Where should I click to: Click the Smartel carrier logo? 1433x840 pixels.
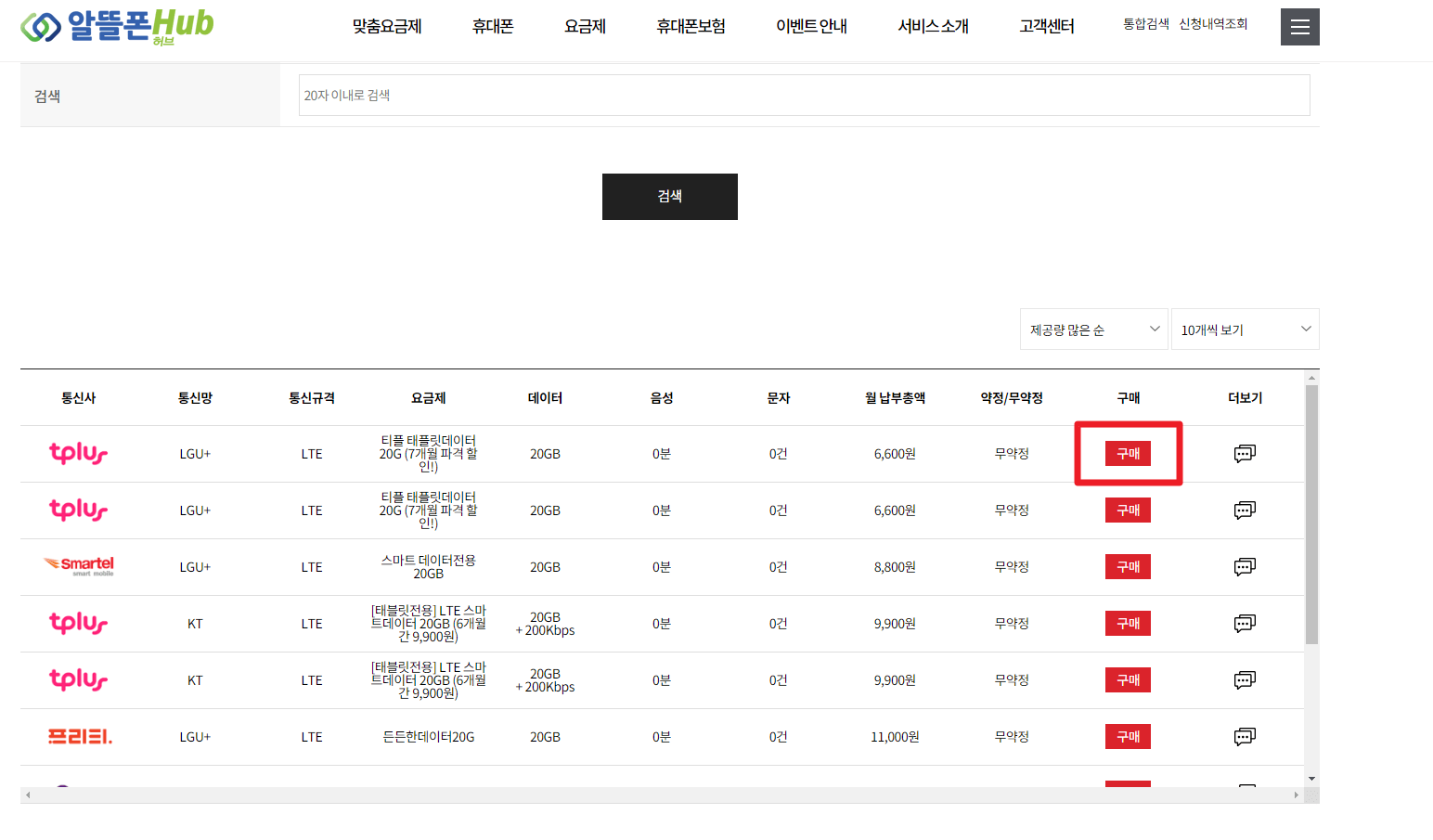[79, 566]
